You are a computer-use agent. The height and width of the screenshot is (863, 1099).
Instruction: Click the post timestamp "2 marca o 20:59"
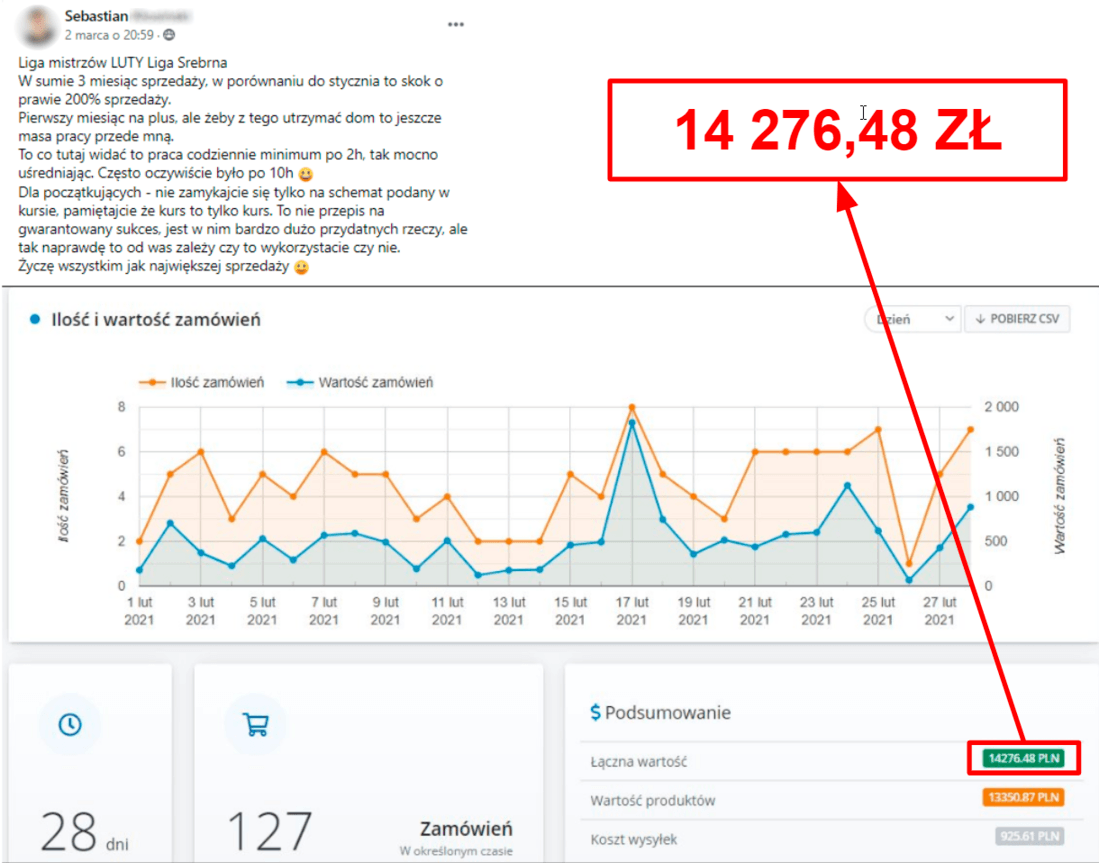[110, 35]
